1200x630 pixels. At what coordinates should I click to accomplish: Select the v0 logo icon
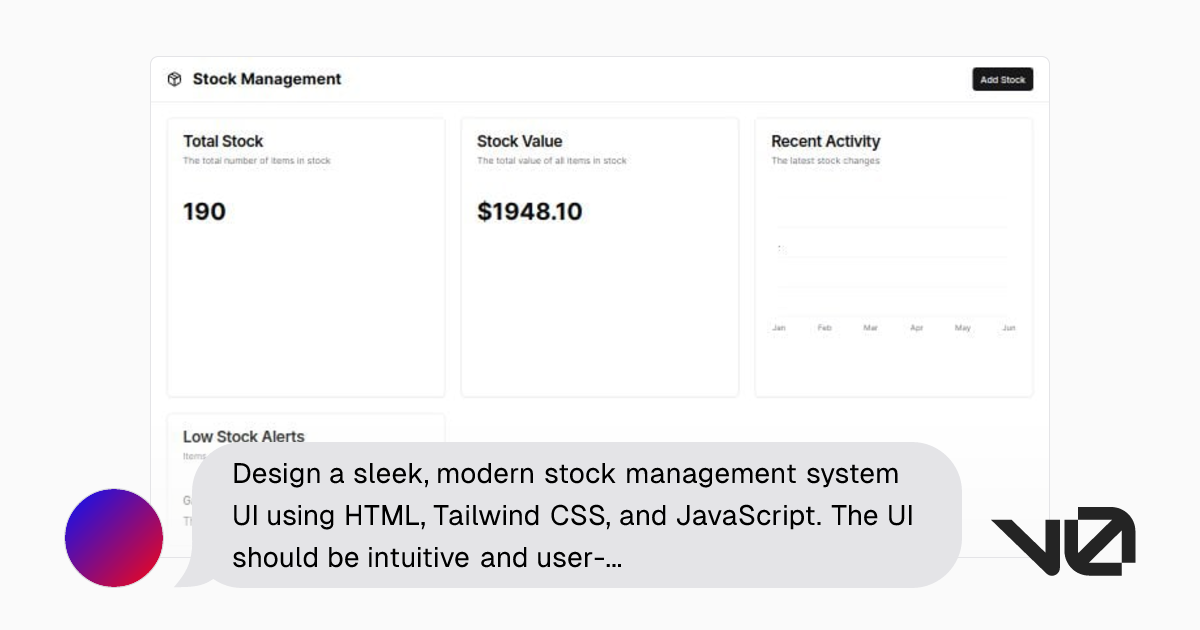1063,538
